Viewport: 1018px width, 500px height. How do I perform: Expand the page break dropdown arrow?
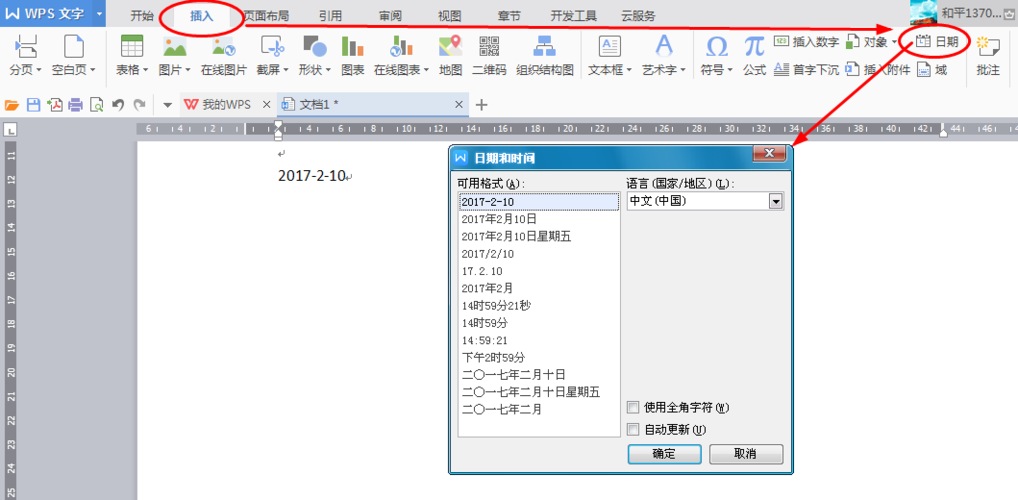(x=39, y=70)
